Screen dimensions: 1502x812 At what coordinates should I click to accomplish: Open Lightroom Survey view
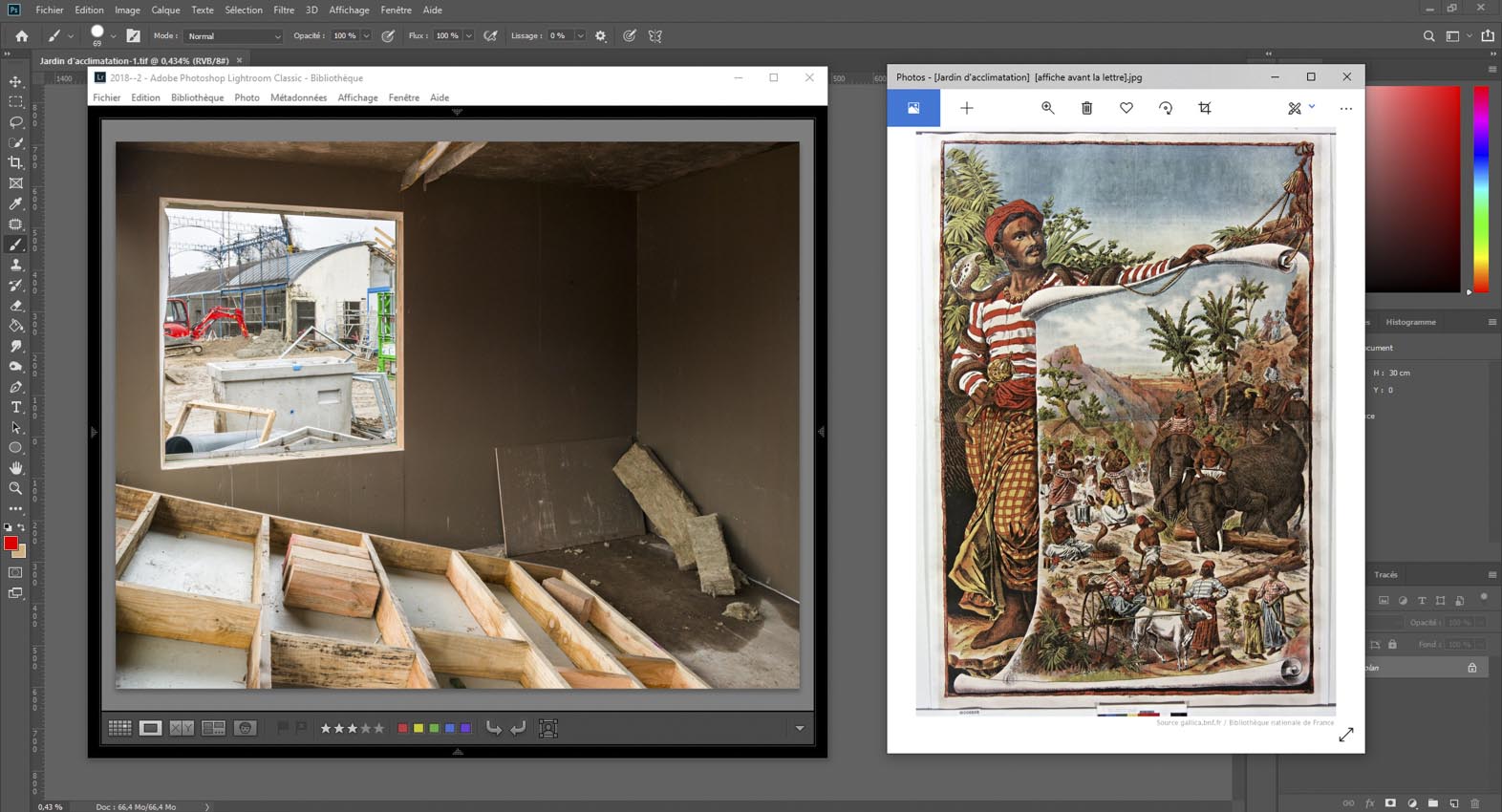tap(213, 728)
